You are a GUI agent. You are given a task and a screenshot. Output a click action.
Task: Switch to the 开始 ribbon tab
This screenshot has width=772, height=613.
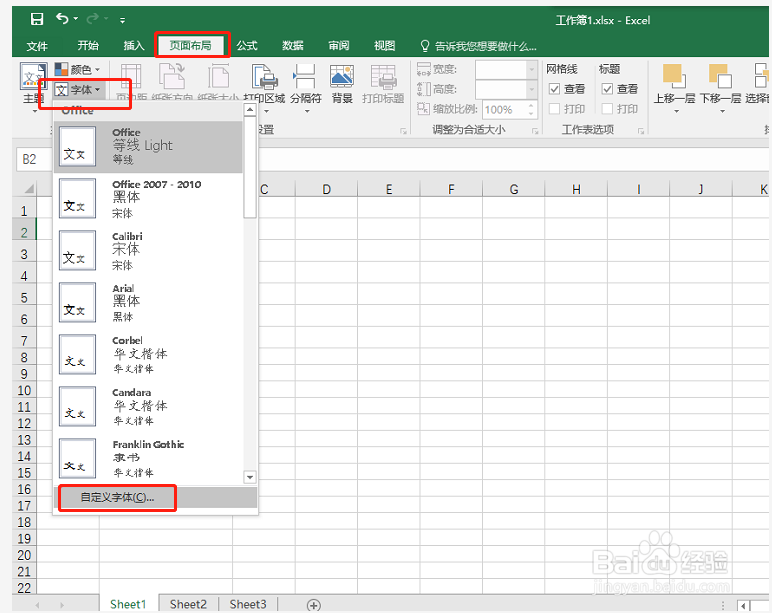coord(88,46)
